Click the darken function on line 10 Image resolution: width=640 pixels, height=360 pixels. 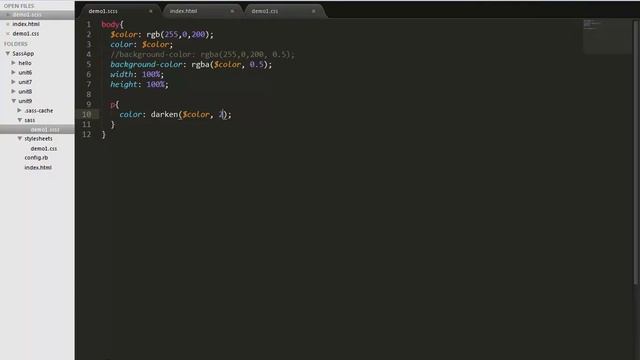(x=164, y=114)
